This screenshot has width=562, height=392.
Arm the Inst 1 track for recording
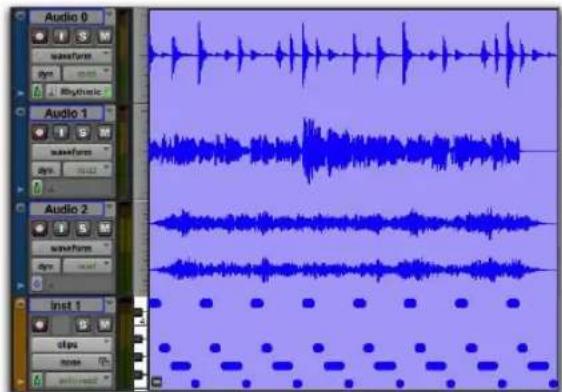pos(40,325)
